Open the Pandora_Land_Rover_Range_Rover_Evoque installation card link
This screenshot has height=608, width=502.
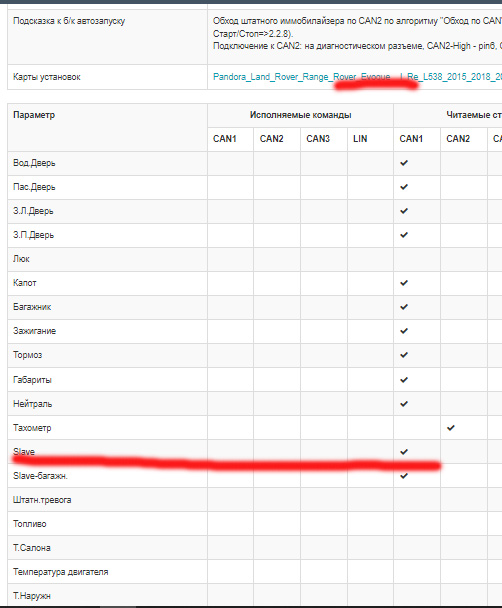[x=302, y=77]
